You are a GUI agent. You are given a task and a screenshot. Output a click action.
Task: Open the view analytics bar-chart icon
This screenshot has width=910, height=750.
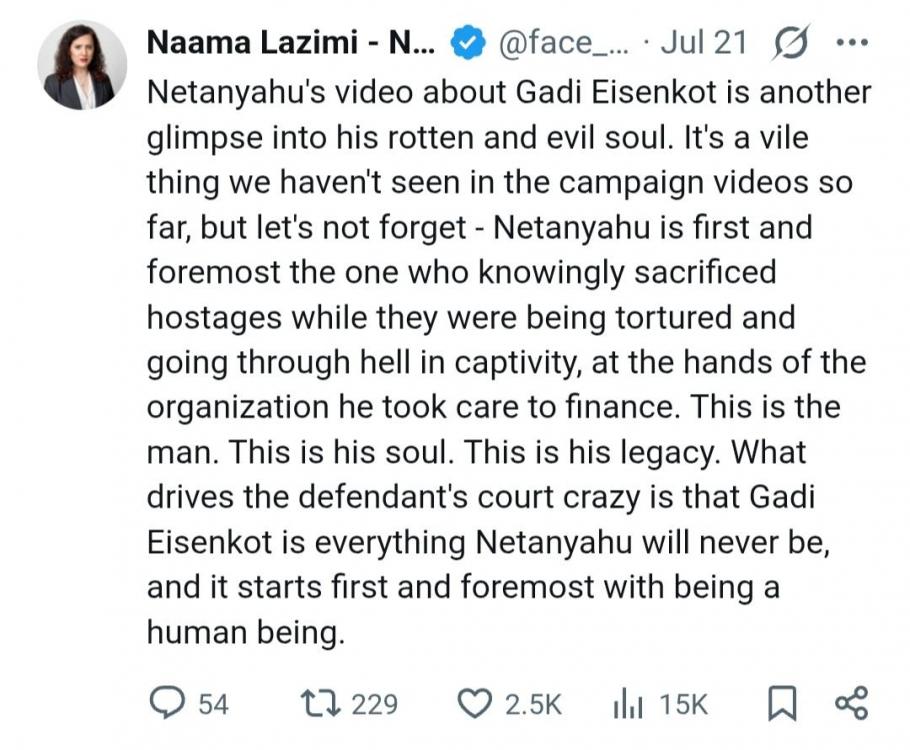(x=627, y=704)
